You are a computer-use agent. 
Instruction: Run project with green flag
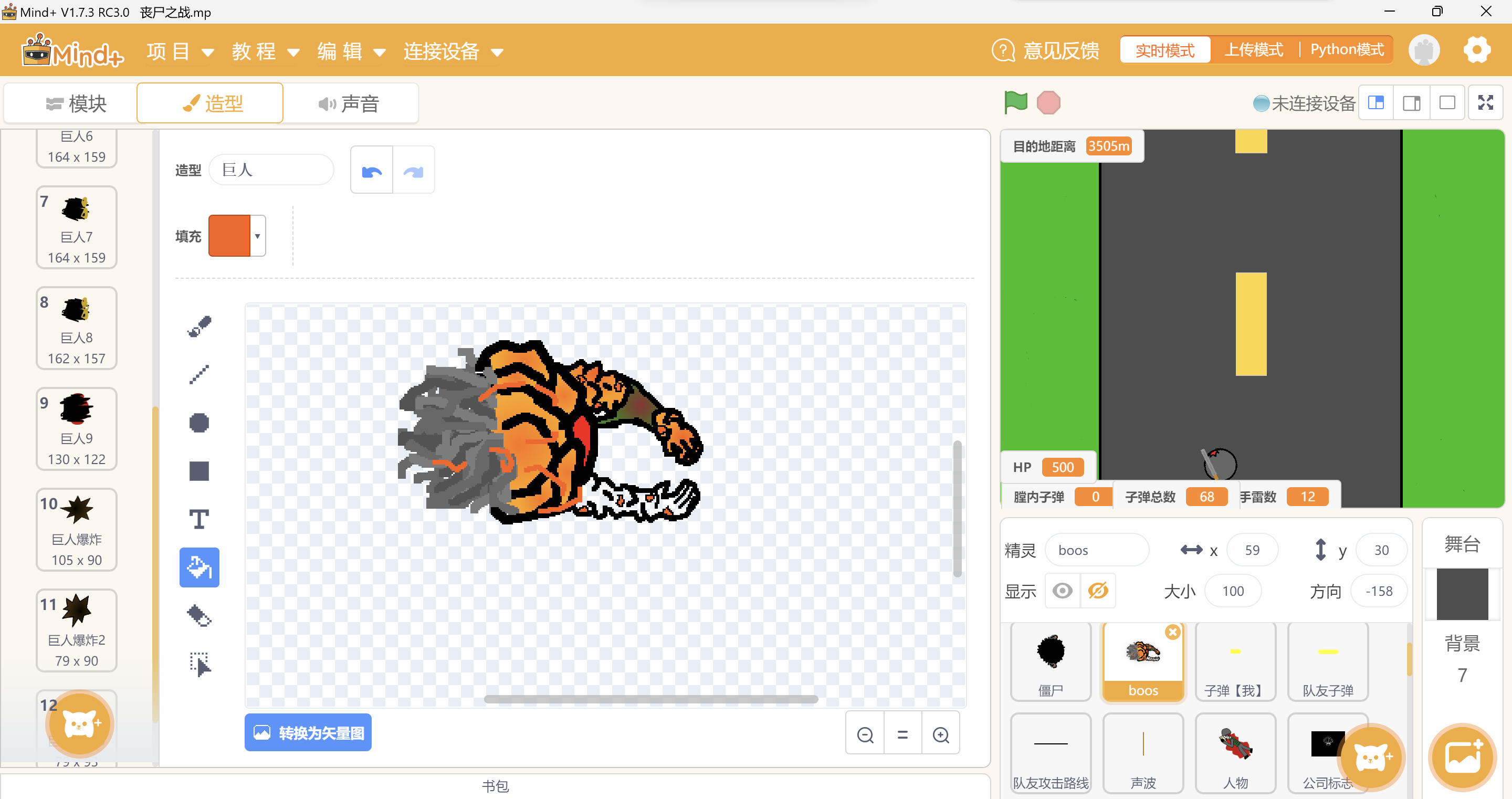coord(1015,103)
